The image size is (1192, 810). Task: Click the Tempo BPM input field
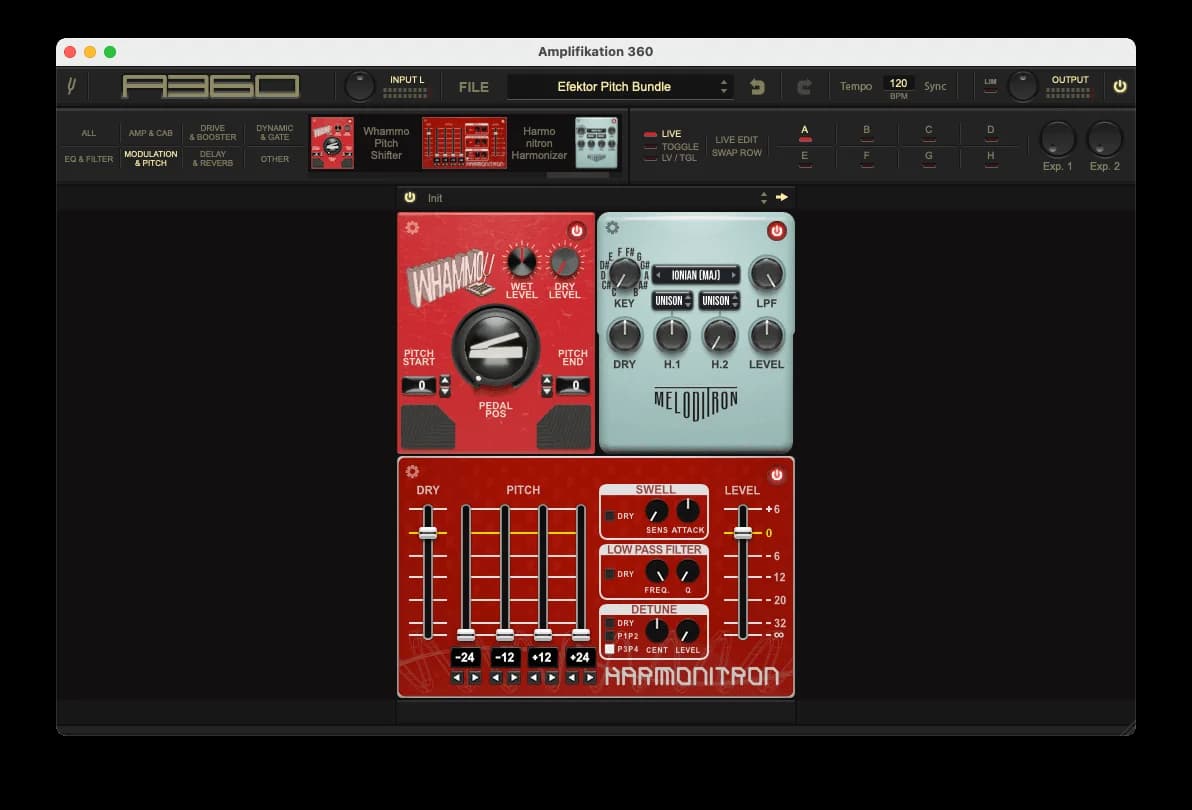point(898,83)
